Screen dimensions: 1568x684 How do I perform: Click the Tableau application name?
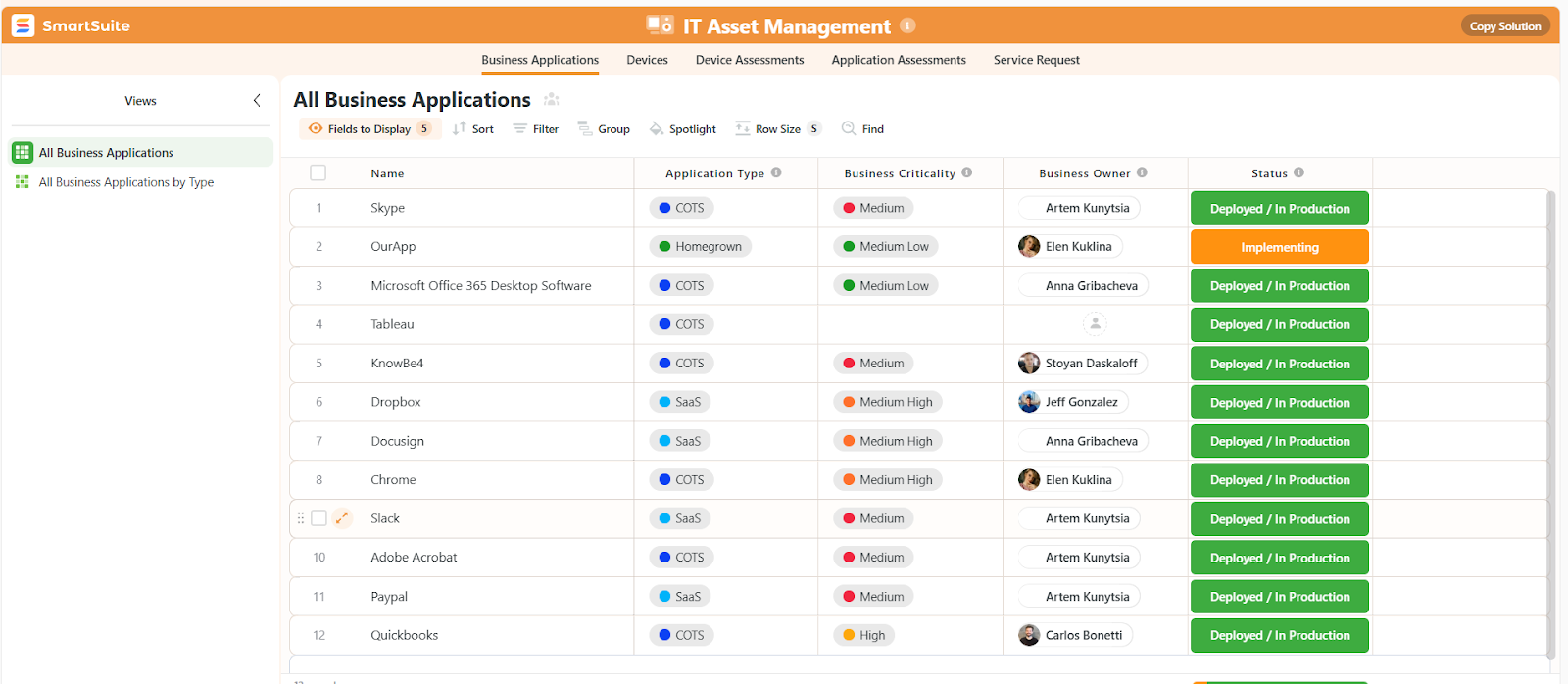tap(392, 324)
